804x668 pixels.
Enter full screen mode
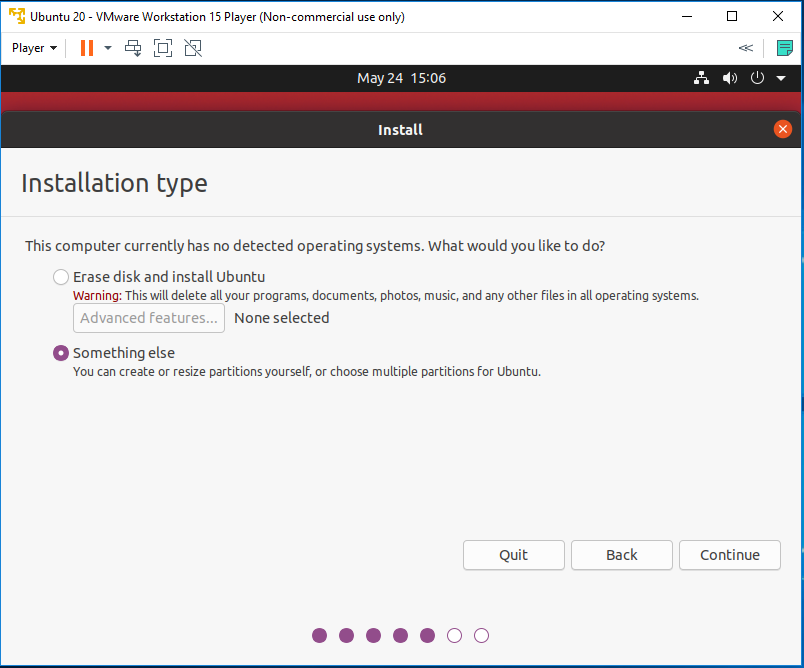pos(163,48)
